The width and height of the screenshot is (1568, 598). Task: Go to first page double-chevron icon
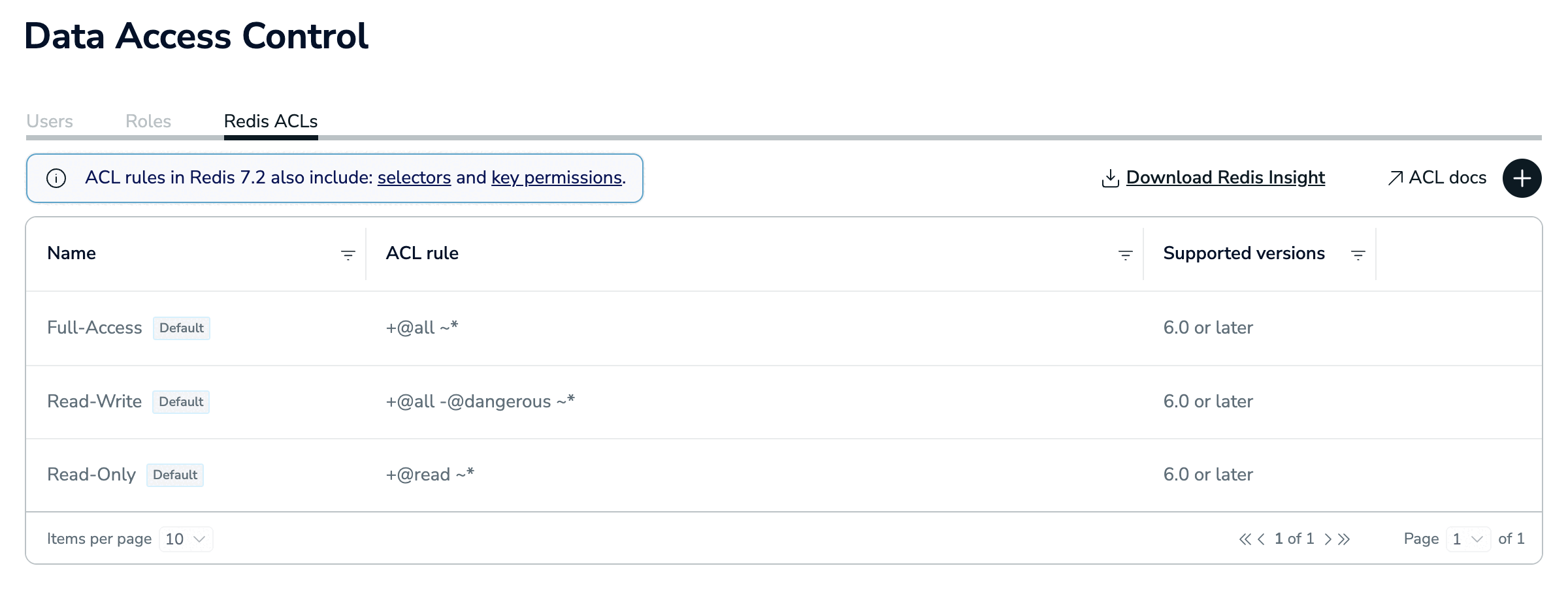[1245, 539]
